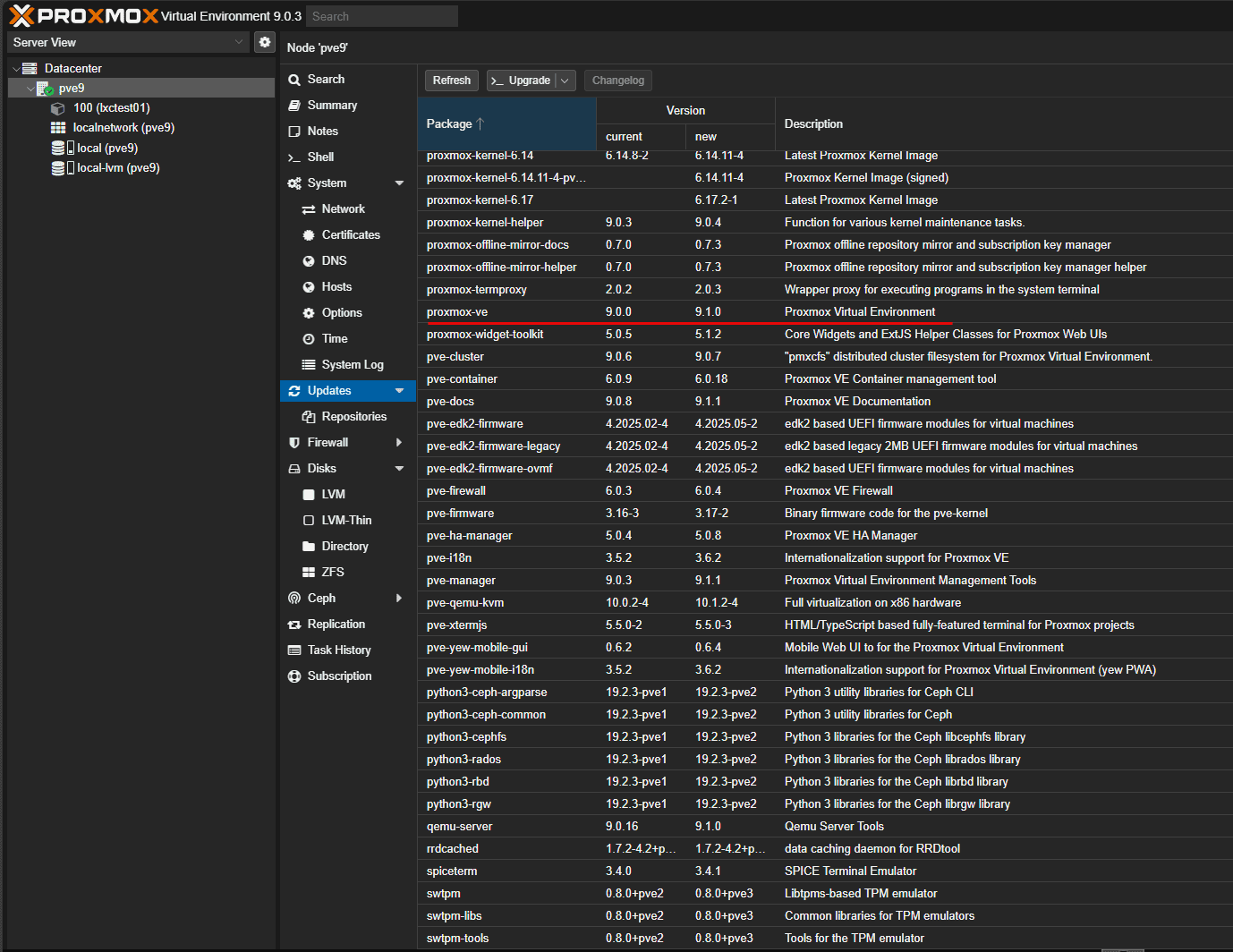Open the Subscription icon
1233x952 pixels.
pyautogui.click(x=293, y=676)
